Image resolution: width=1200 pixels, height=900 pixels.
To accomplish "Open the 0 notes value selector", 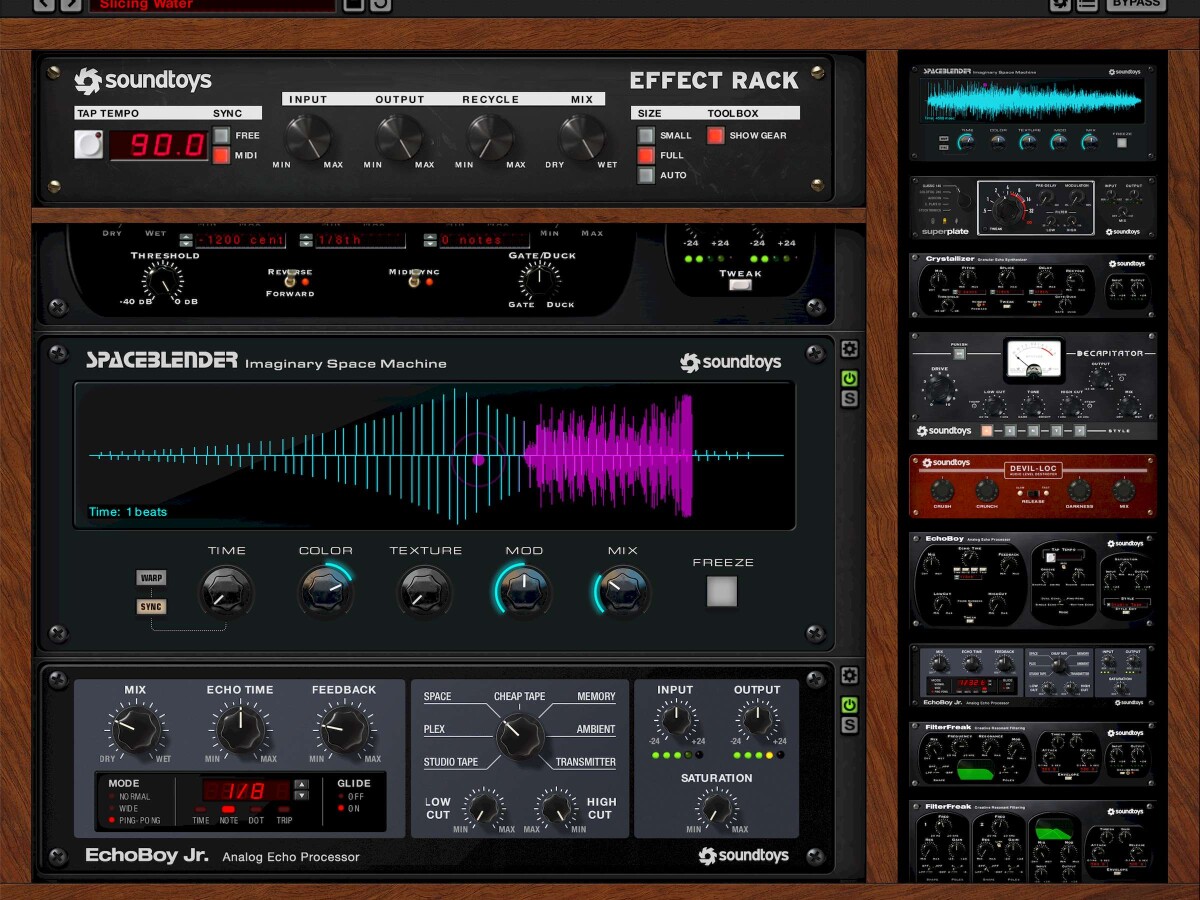I will click(482, 240).
